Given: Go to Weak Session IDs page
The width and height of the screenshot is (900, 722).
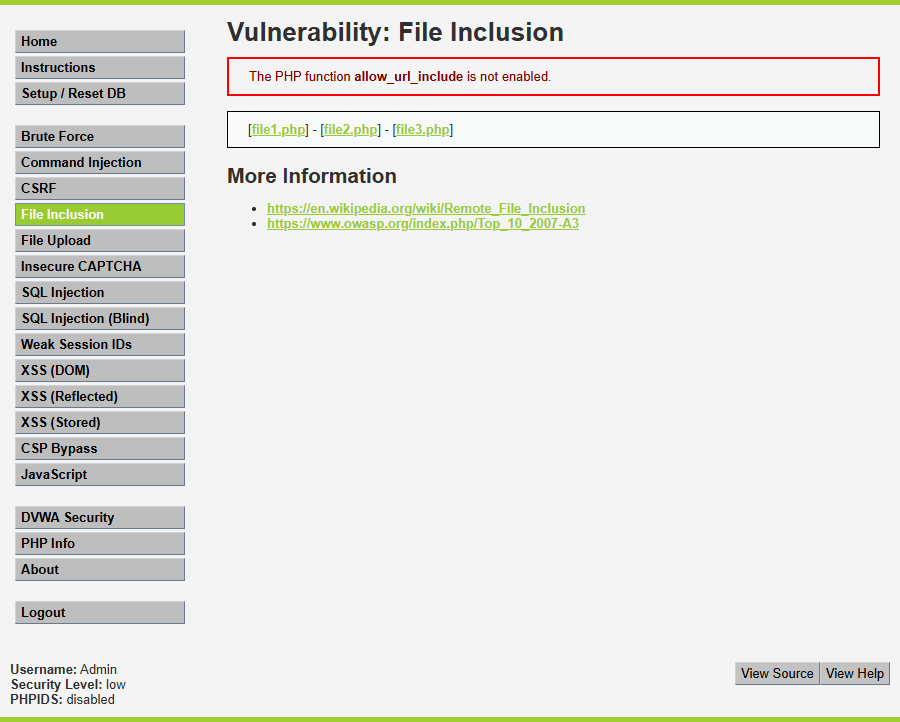Looking at the screenshot, I should pyautogui.click(x=100, y=345).
